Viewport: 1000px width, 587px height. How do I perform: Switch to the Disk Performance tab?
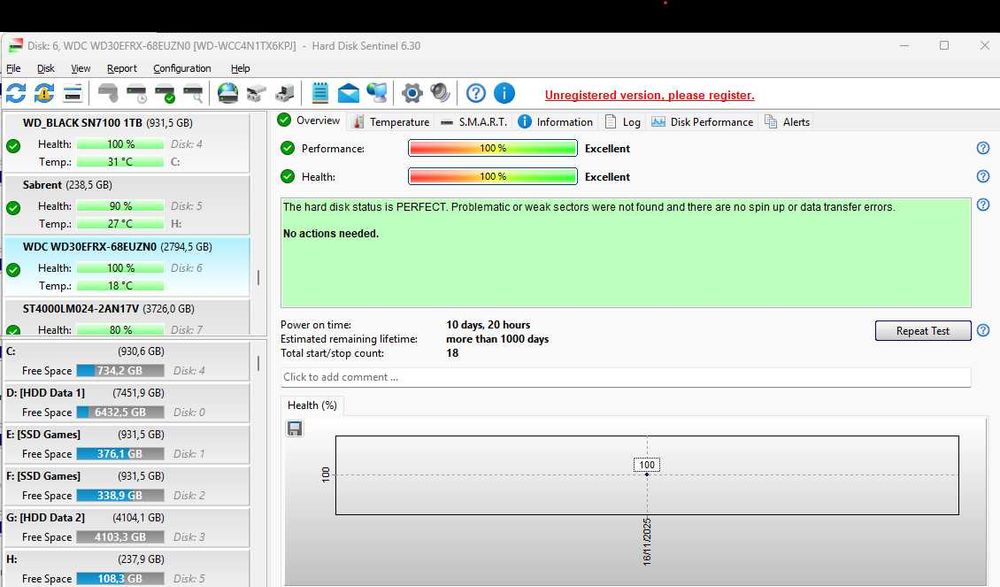coord(702,122)
